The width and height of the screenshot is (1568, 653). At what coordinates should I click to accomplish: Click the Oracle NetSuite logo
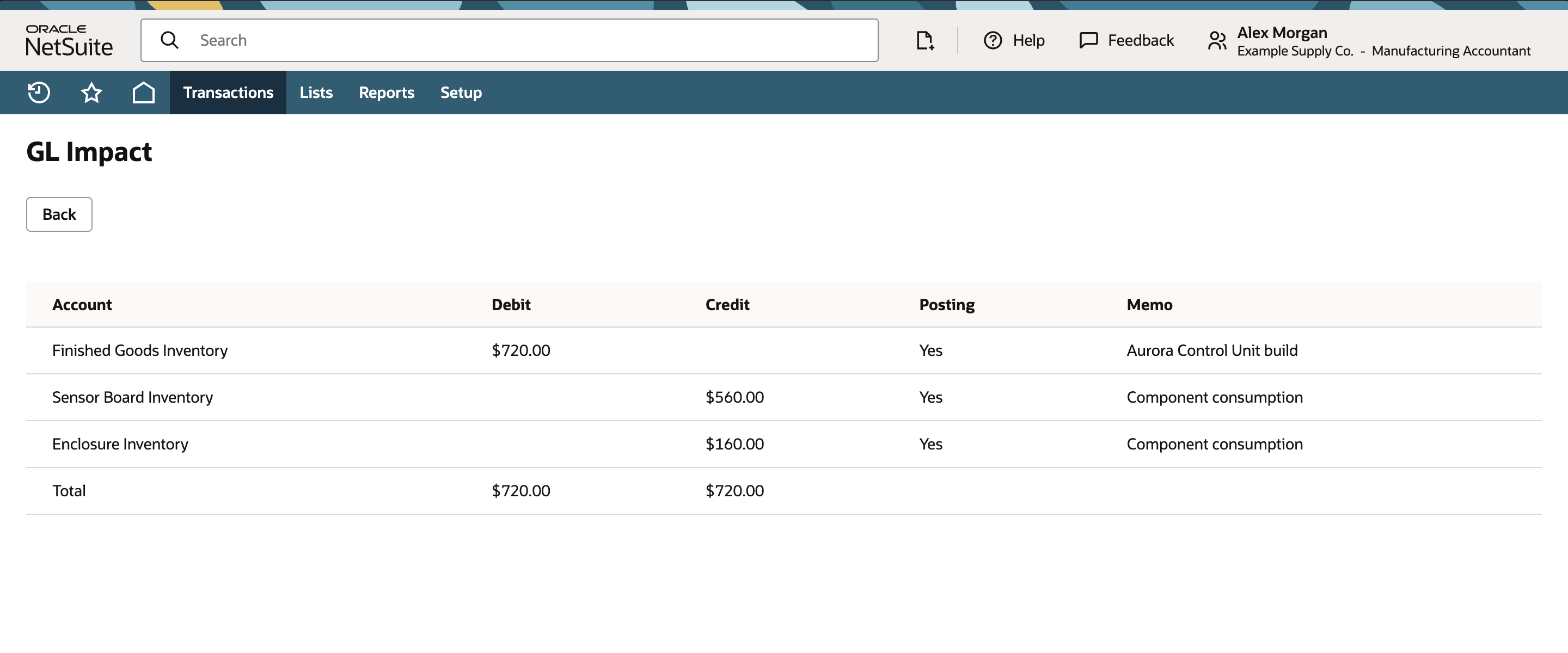69,40
